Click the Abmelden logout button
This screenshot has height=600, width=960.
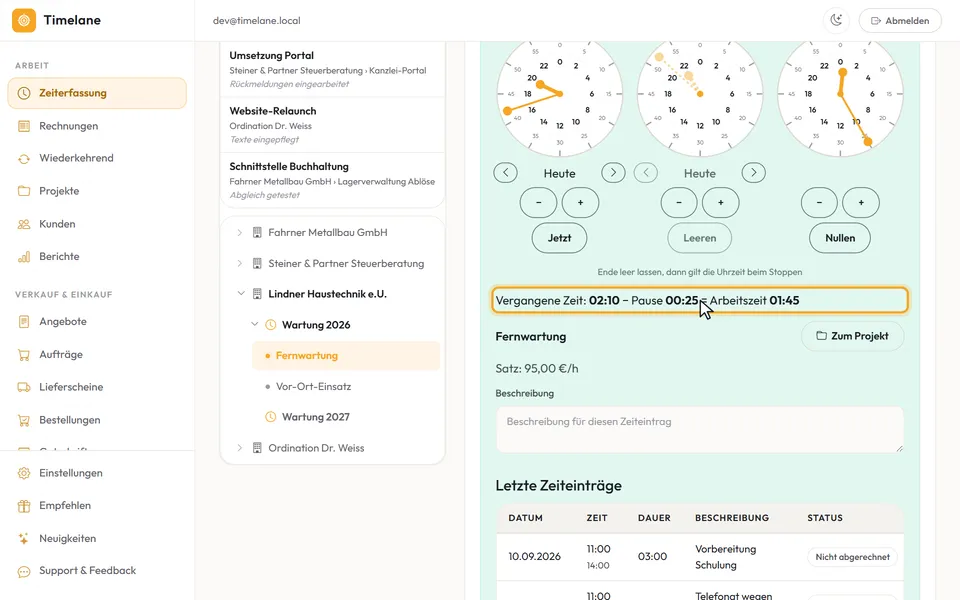click(x=900, y=20)
